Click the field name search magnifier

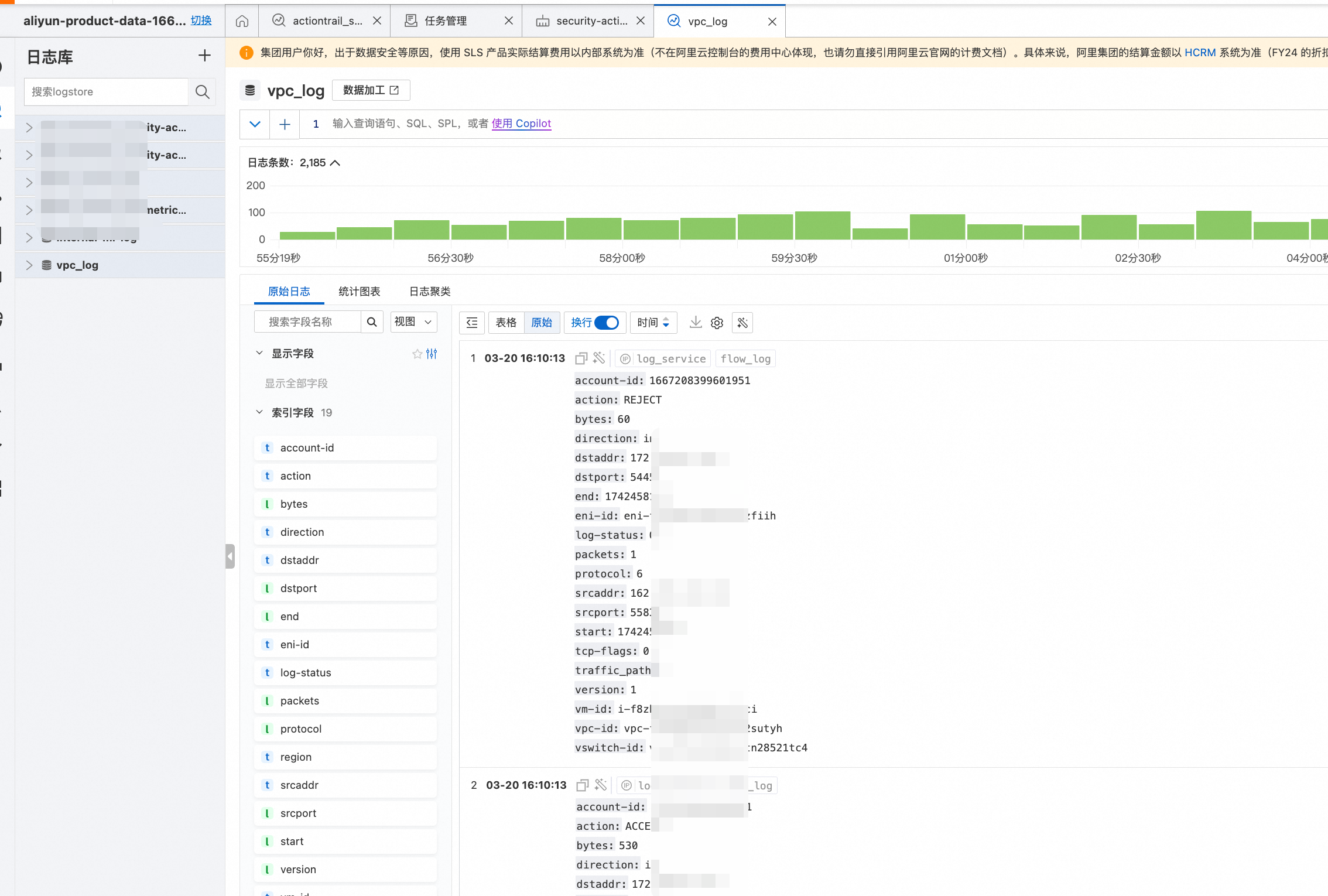(372, 322)
